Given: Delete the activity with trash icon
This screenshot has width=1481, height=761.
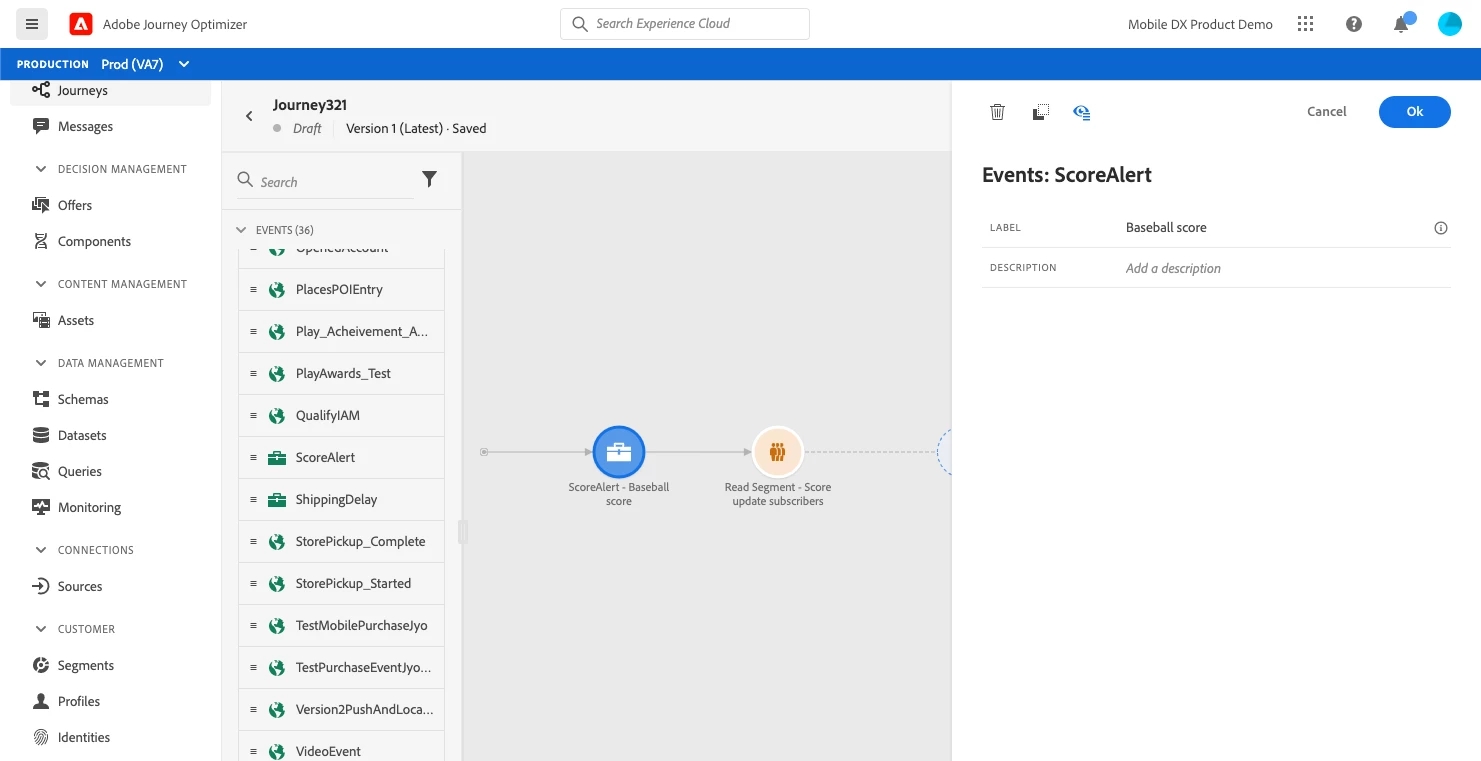Looking at the screenshot, I should click(x=997, y=112).
